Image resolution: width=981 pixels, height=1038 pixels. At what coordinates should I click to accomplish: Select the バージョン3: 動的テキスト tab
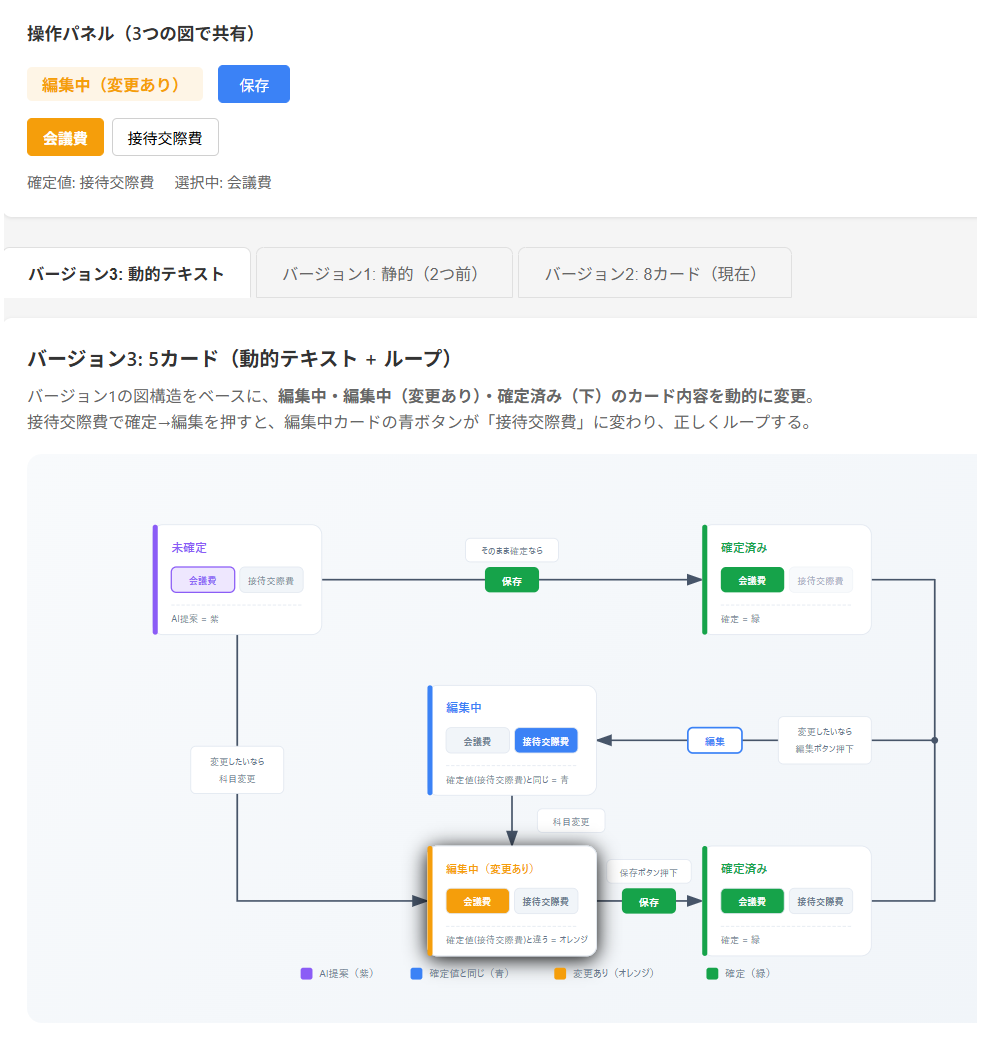(126, 272)
